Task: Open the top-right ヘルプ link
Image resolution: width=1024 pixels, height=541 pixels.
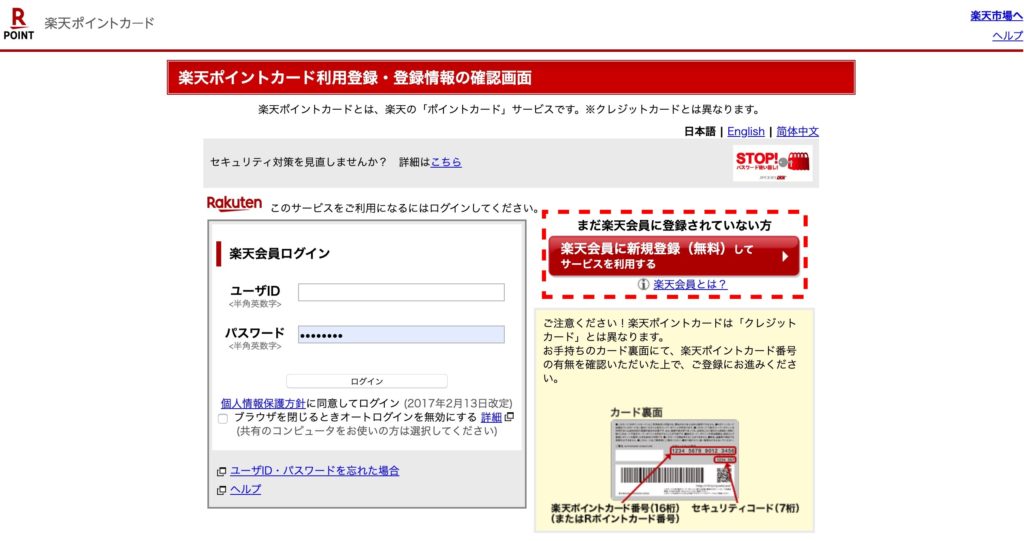Action: coord(1007,36)
